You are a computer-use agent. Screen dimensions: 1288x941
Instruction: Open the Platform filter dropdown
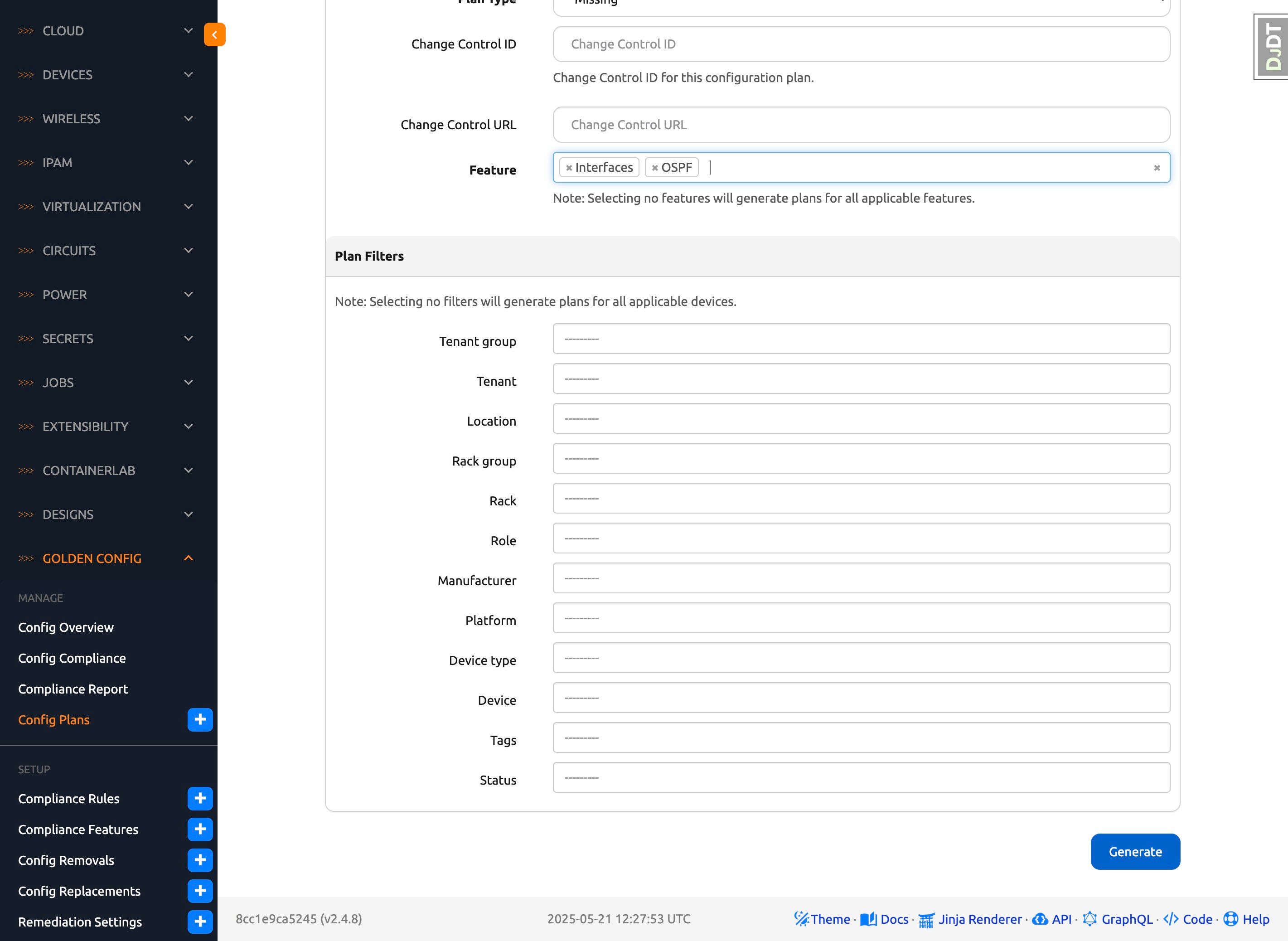point(861,618)
